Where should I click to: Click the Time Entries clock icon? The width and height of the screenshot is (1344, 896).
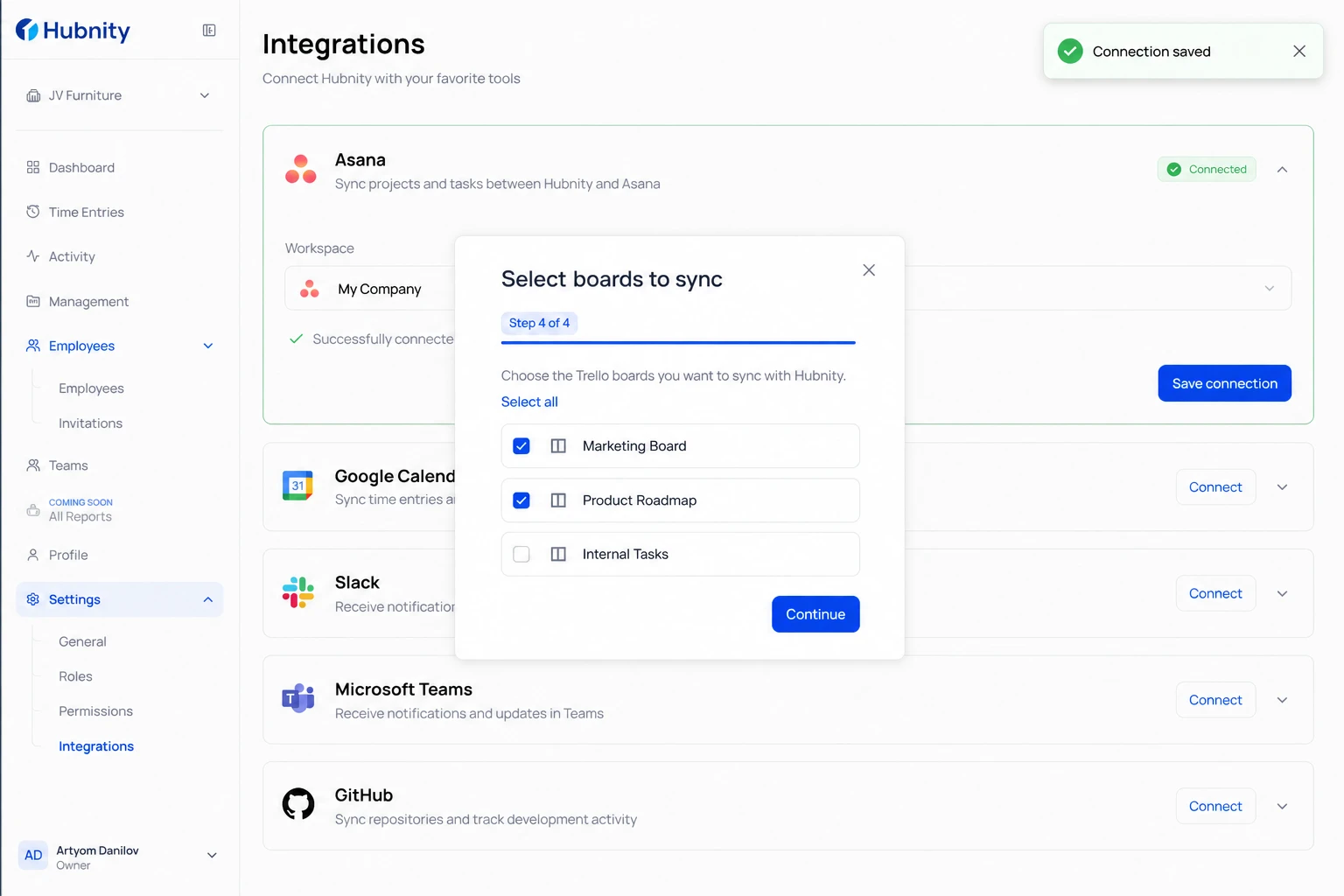[x=33, y=212]
